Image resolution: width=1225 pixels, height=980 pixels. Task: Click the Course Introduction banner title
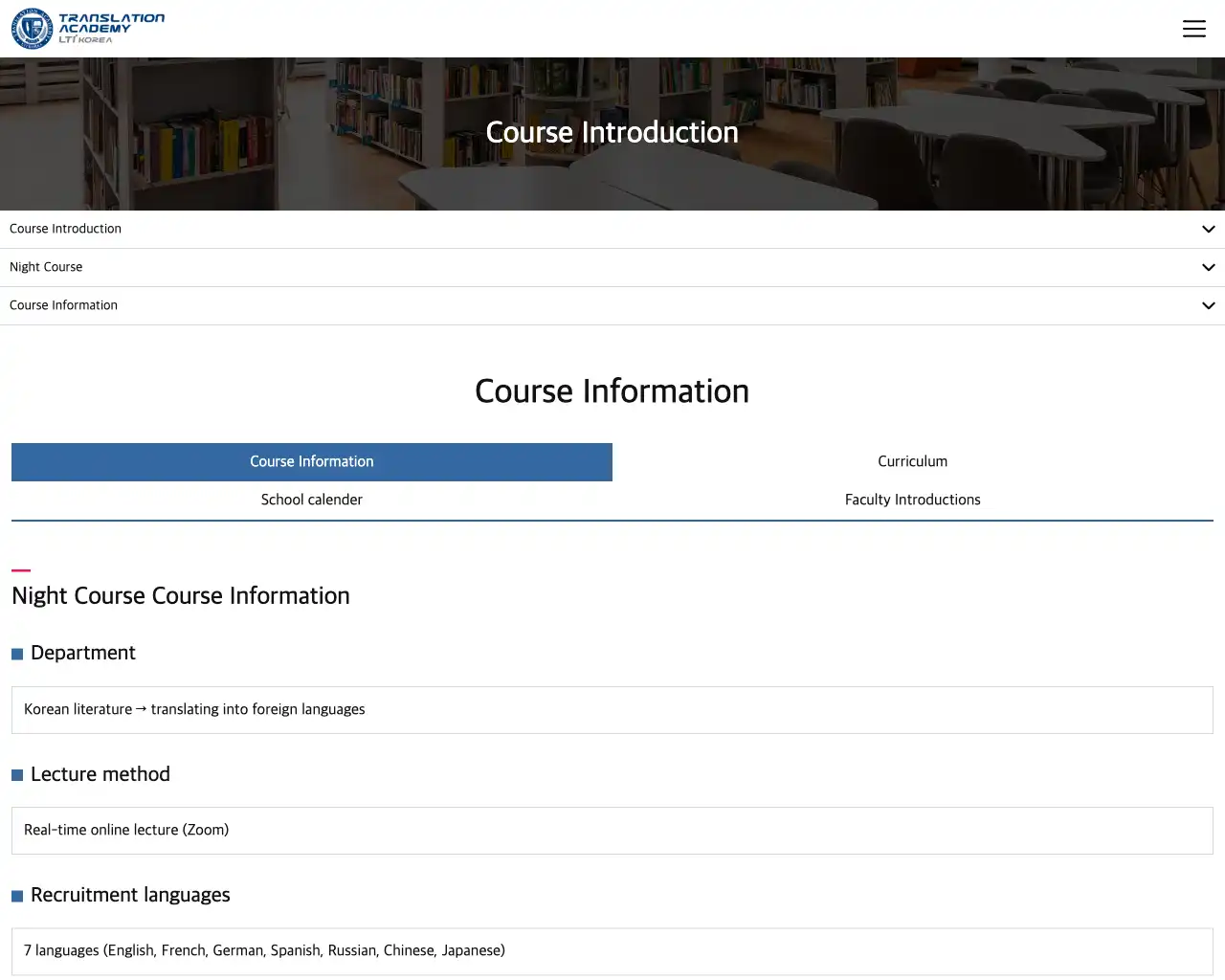point(612,132)
